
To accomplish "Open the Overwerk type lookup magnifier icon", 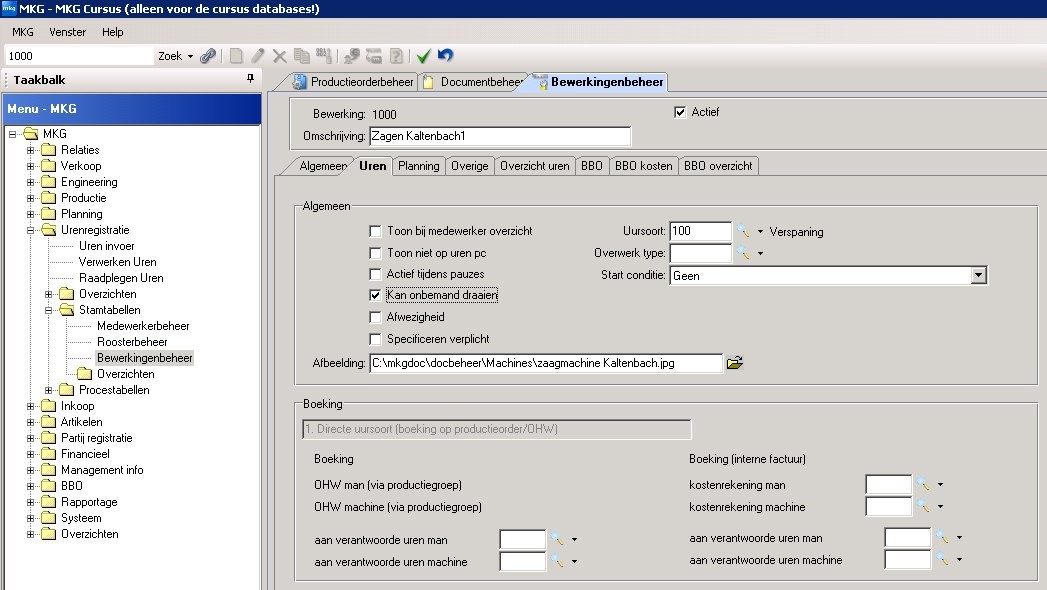I will point(743,253).
